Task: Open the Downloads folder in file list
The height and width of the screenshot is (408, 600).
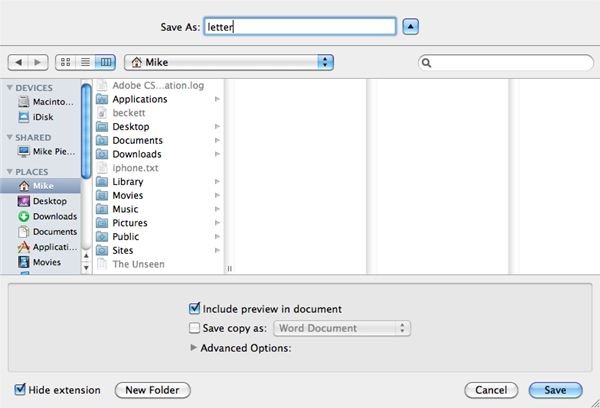Action: click(158, 154)
